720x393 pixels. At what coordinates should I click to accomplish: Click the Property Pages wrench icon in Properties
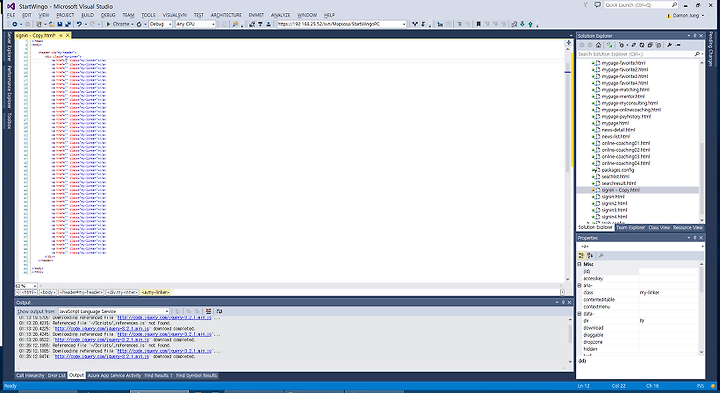601,255
